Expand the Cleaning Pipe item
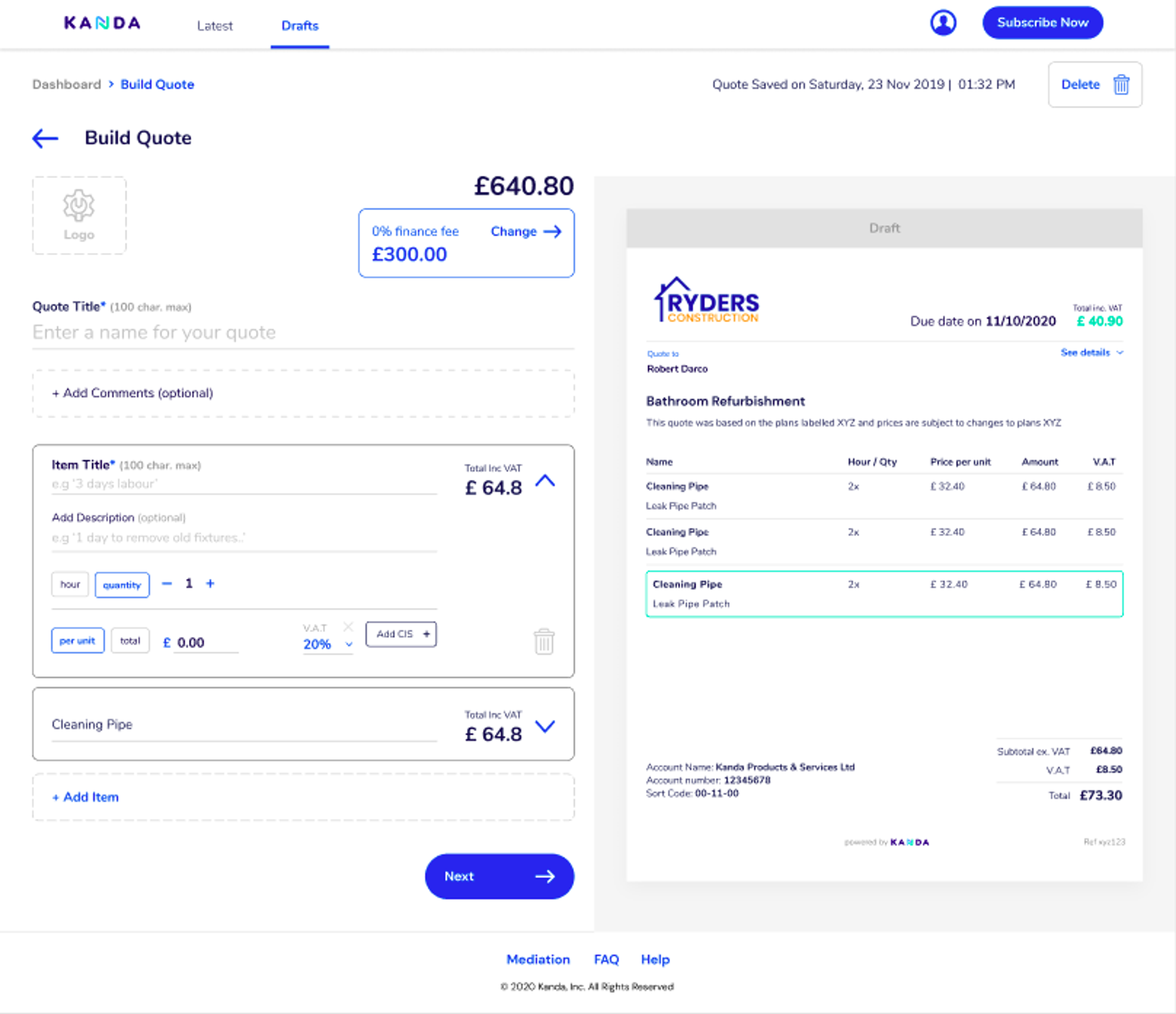 pyautogui.click(x=545, y=726)
